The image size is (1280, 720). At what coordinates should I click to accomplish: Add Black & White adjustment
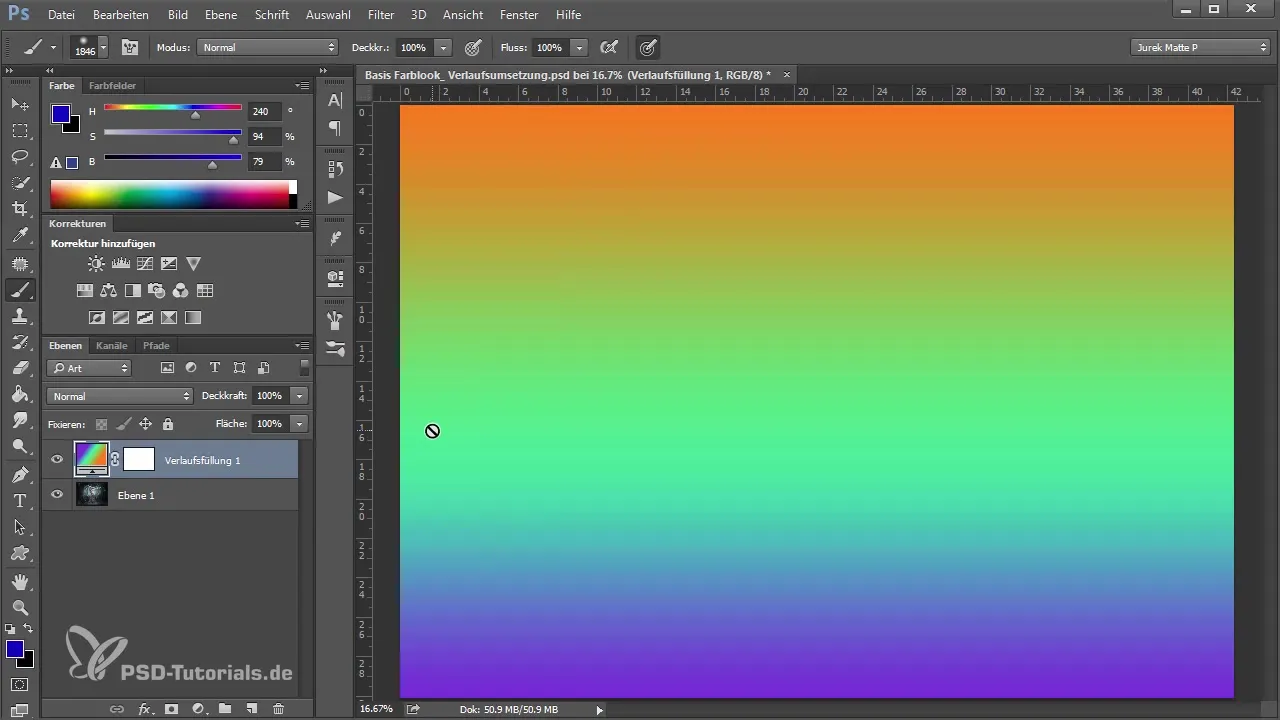click(133, 291)
